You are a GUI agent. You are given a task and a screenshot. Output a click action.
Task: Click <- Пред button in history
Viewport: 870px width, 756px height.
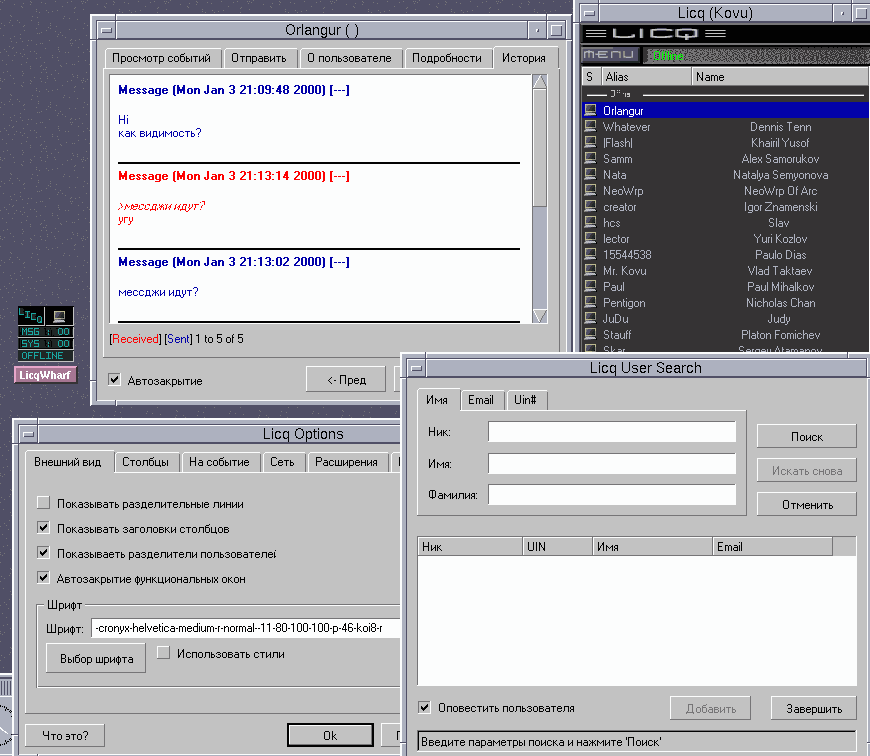346,379
